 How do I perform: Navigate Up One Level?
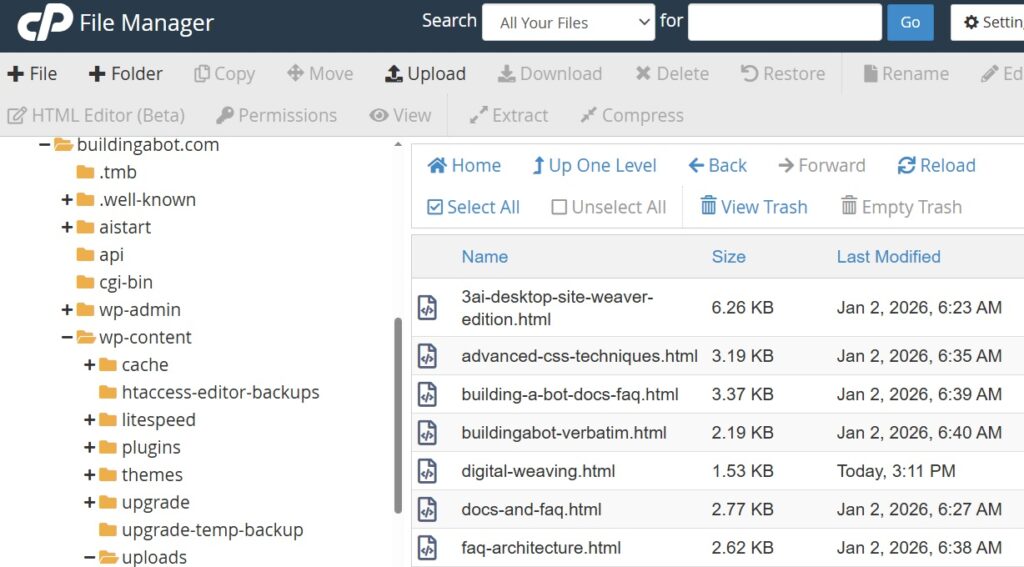(594, 166)
